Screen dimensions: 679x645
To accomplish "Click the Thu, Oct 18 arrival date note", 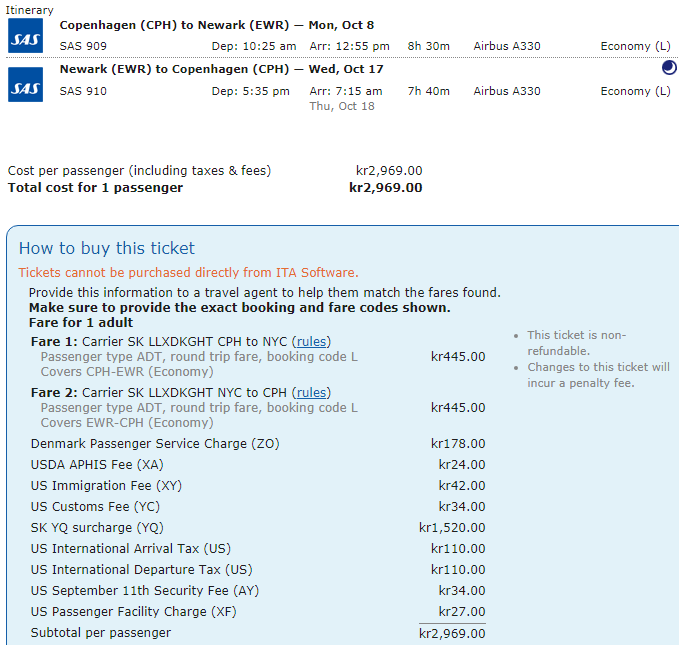I will [x=342, y=106].
